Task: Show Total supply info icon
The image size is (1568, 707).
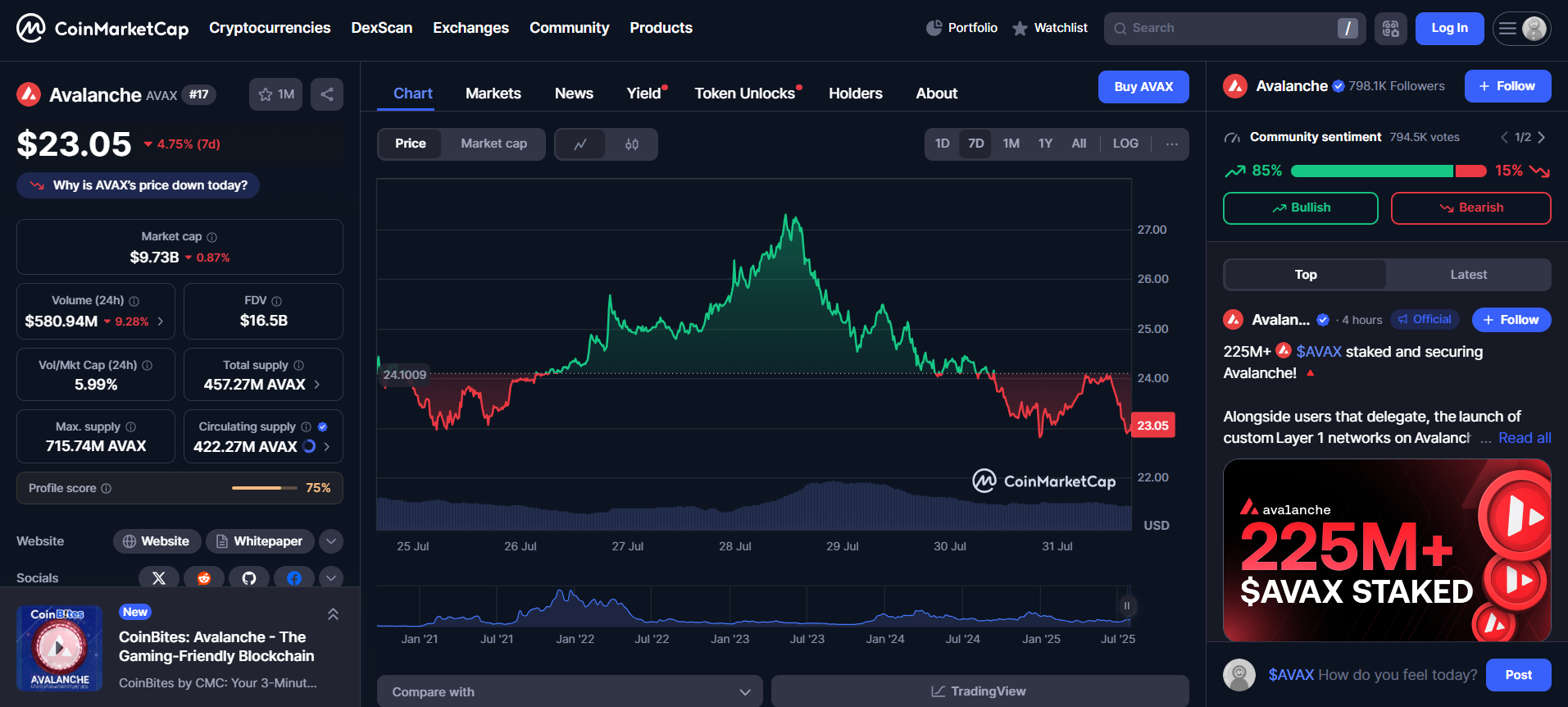Action: tap(299, 365)
